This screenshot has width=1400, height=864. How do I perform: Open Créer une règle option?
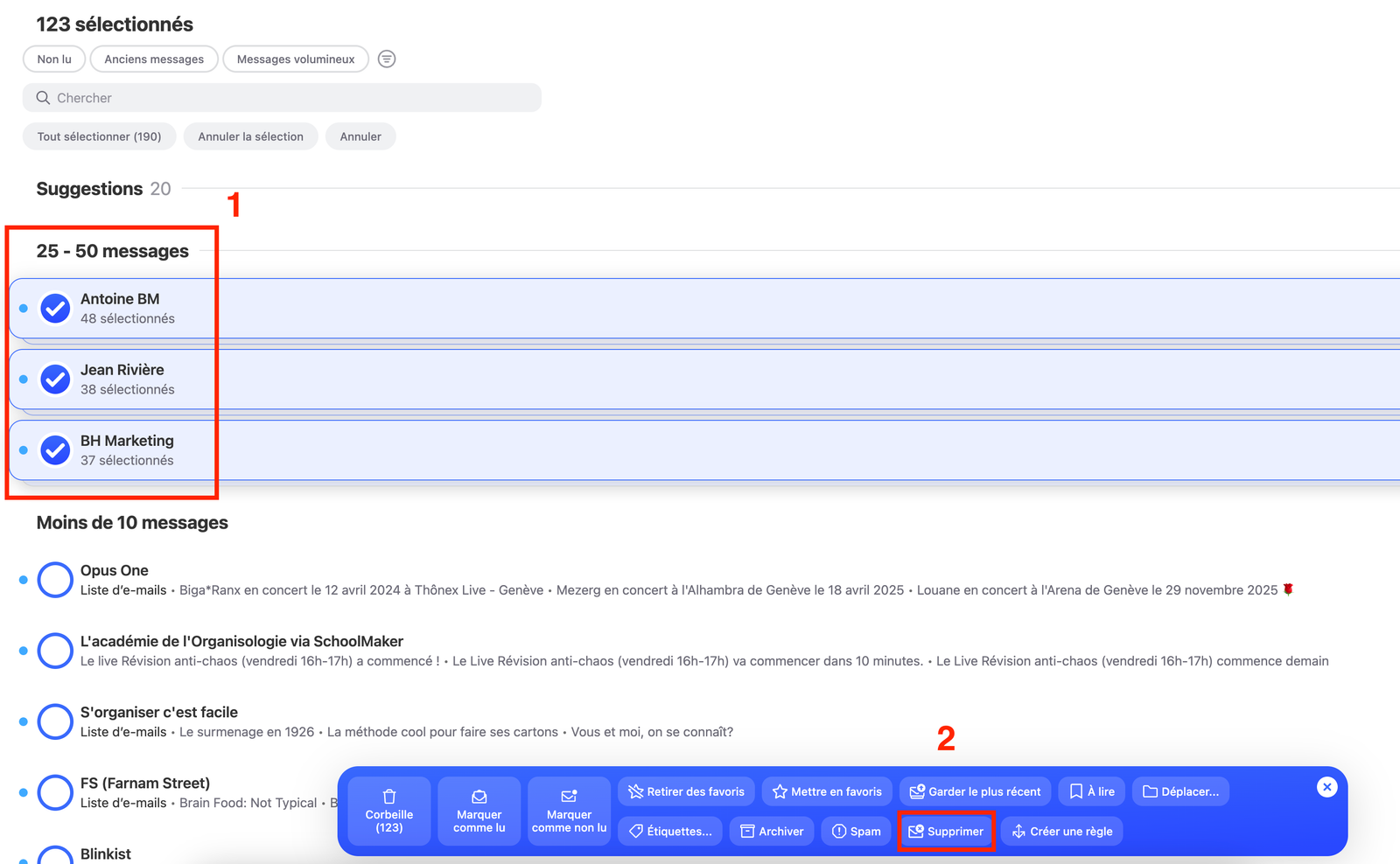(1062, 831)
